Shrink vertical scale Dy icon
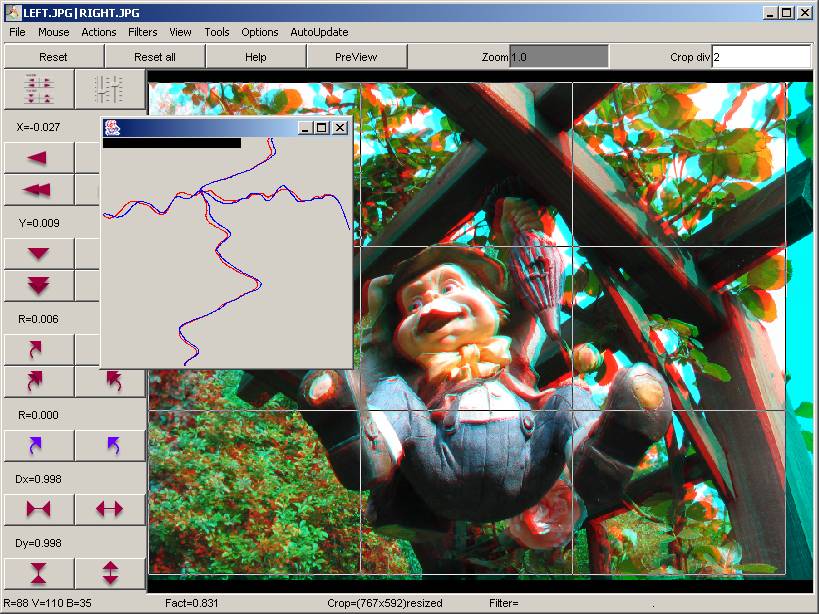Screen dimensions: 819x614 click(x=39, y=573)
